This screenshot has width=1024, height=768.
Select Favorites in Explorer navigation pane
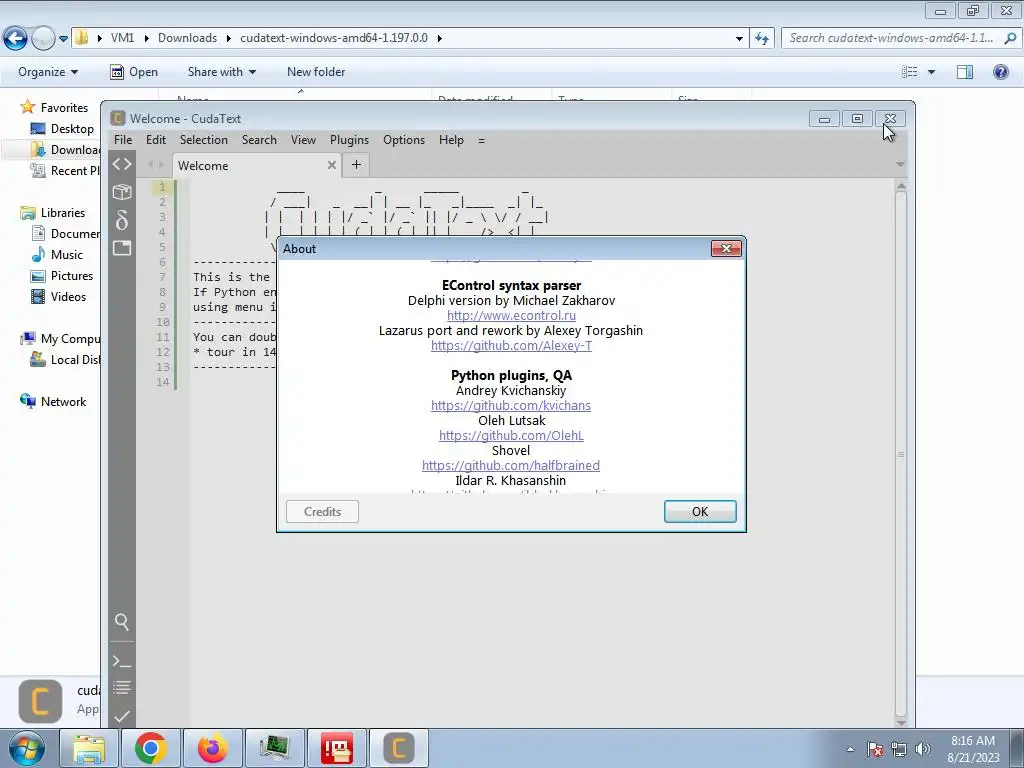(55, 108)
